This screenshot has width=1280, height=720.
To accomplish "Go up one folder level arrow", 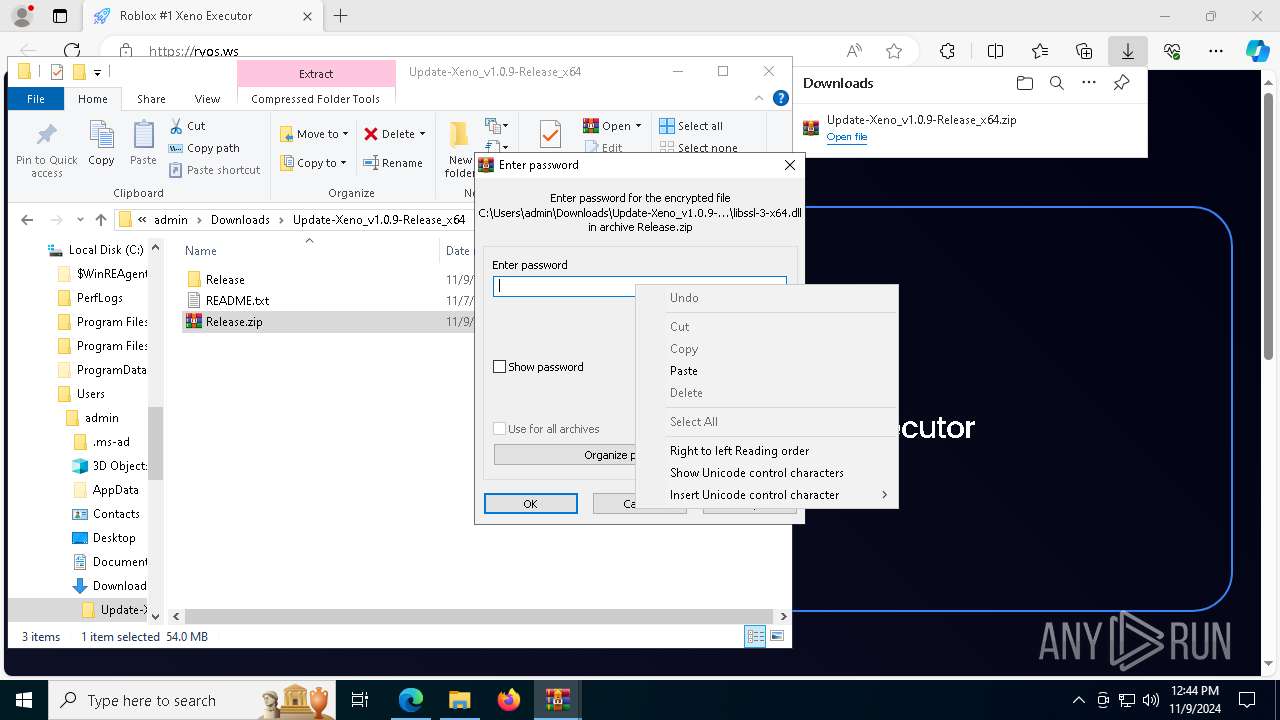I will (101, 220).
